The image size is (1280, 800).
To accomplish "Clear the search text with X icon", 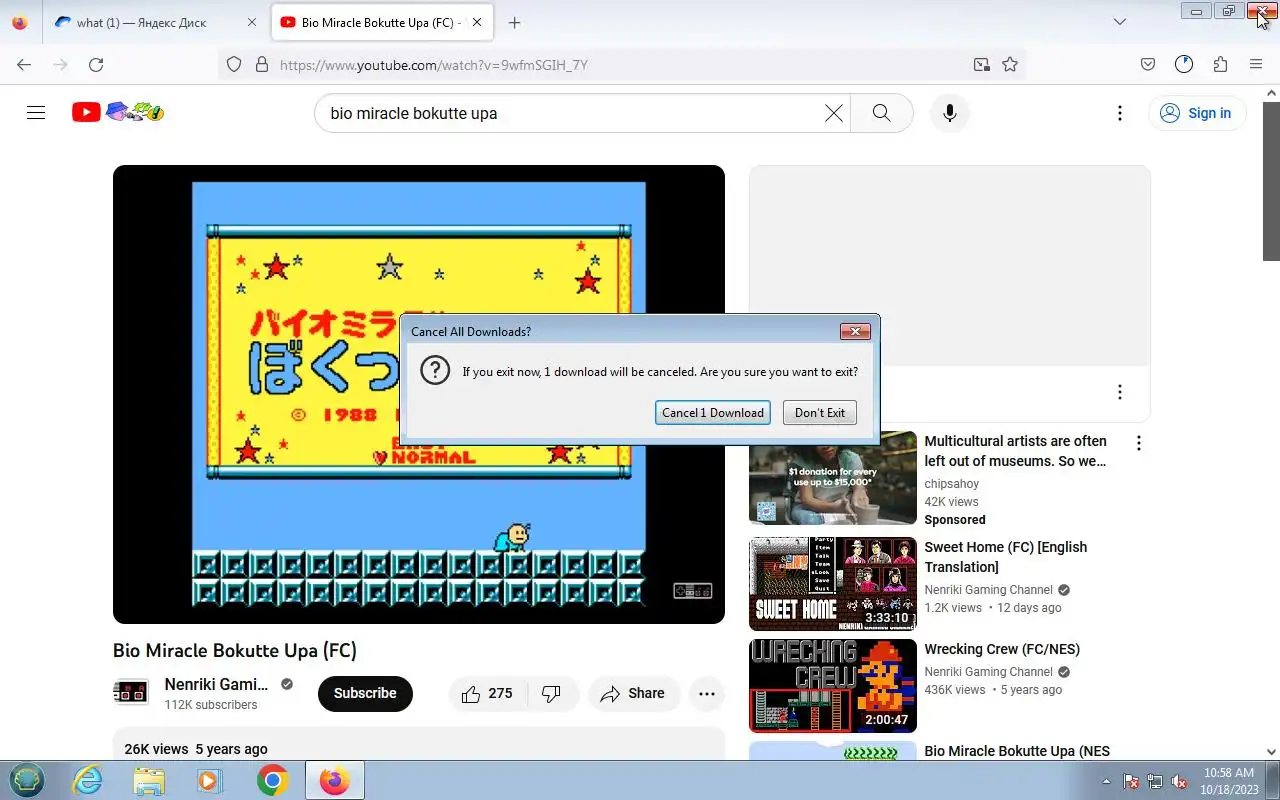I will (x=833, y=113).
